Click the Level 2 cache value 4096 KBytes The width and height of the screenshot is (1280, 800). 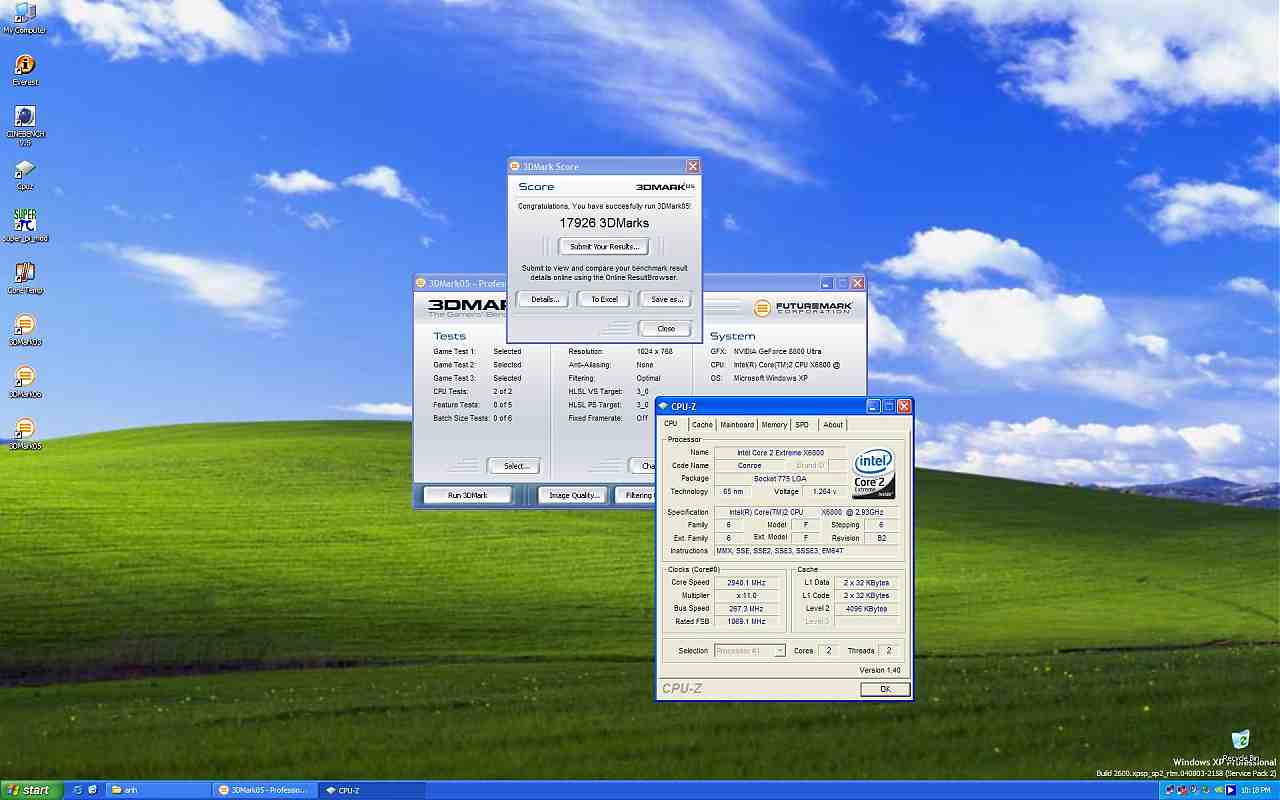pos(866,609)
